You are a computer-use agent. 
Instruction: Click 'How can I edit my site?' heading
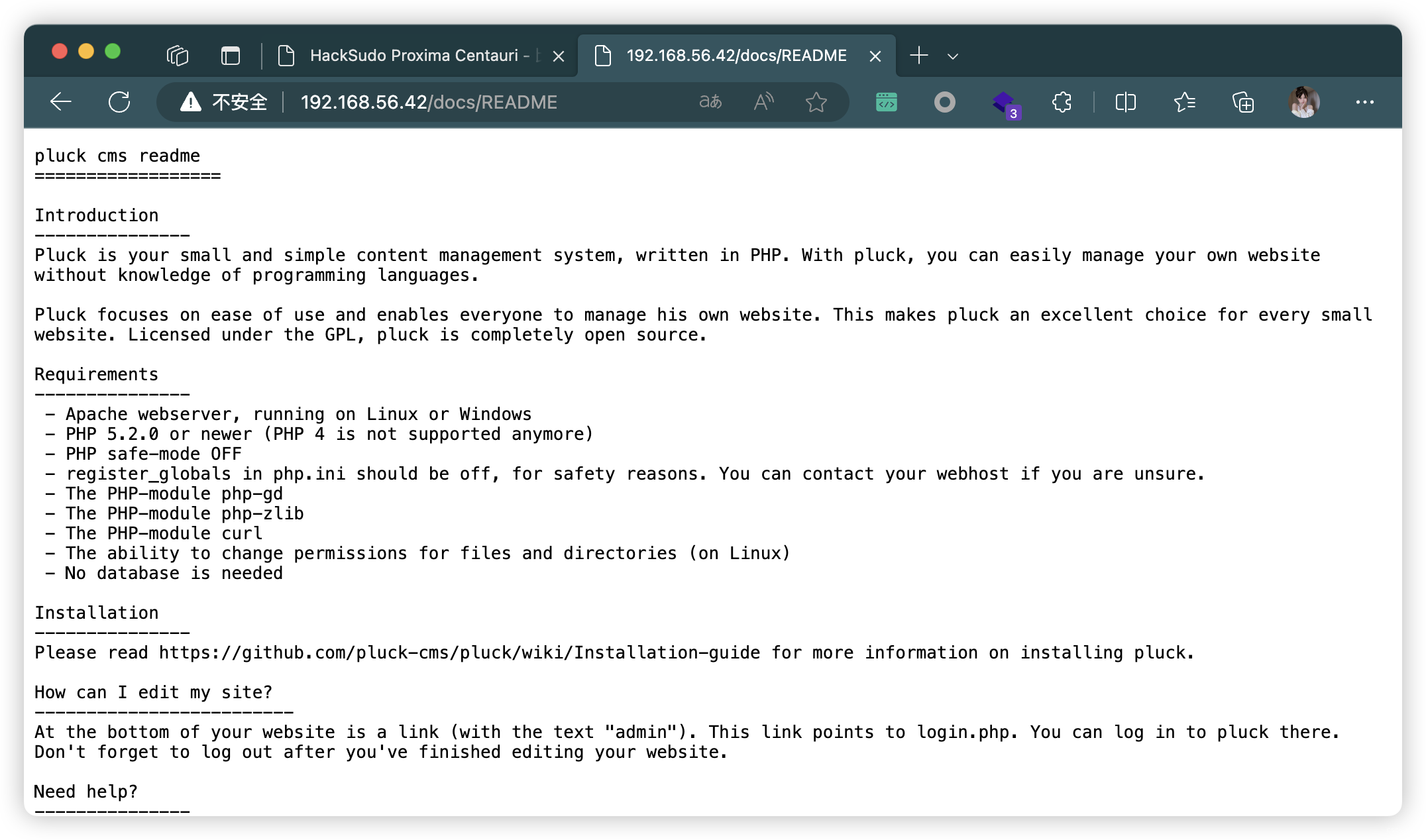(x=153, y=692)
